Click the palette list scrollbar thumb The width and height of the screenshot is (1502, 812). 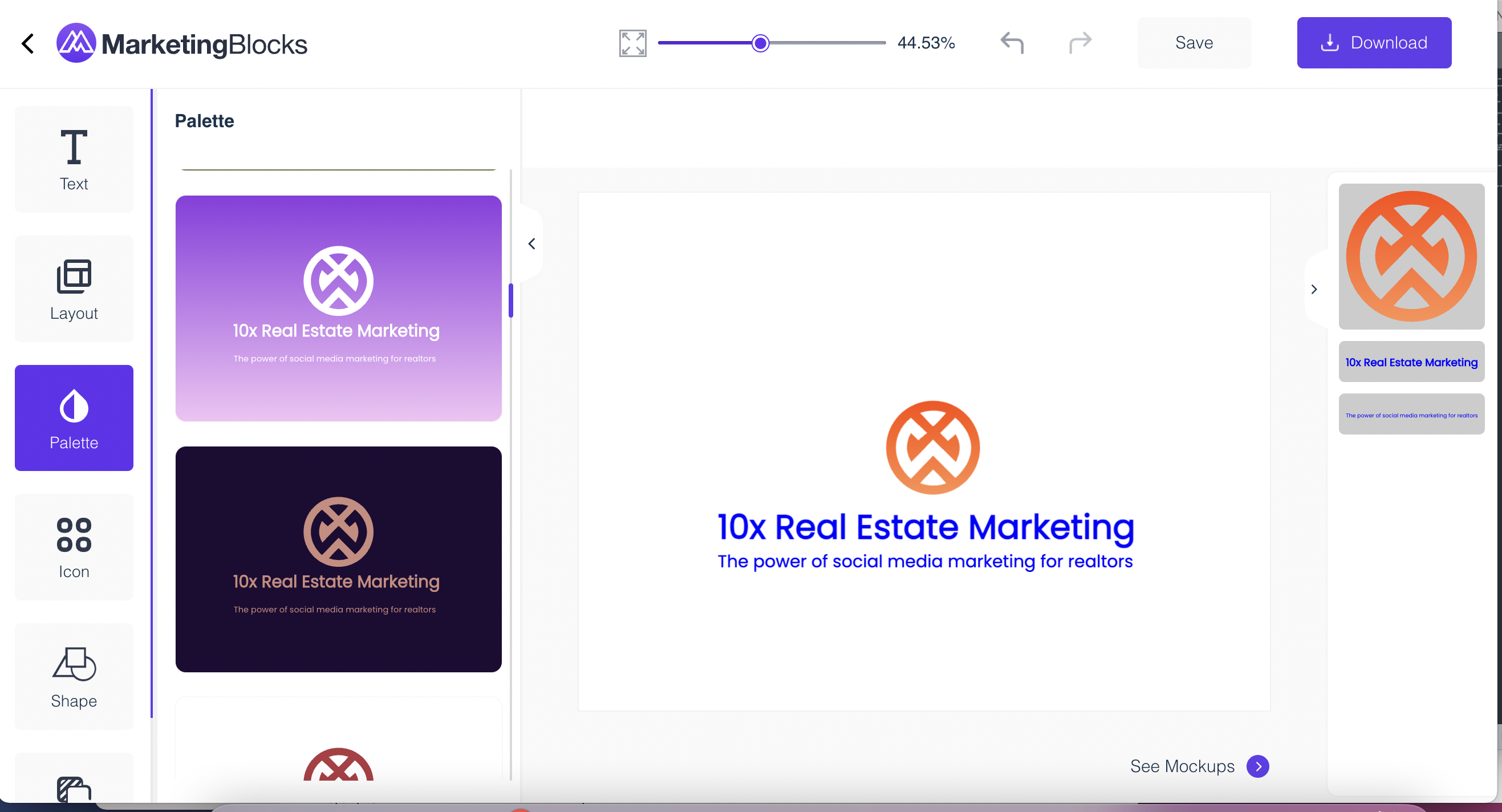click(x=511, y=300)
